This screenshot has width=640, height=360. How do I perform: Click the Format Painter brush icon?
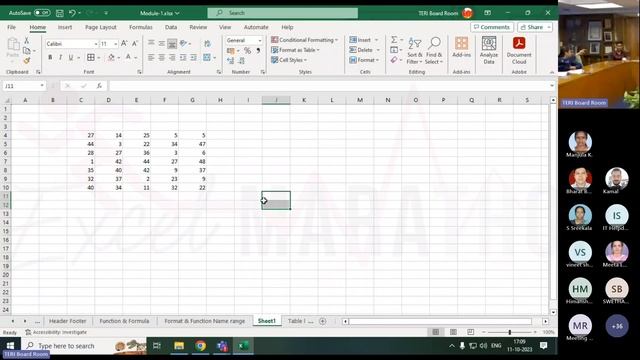point(27,60)
